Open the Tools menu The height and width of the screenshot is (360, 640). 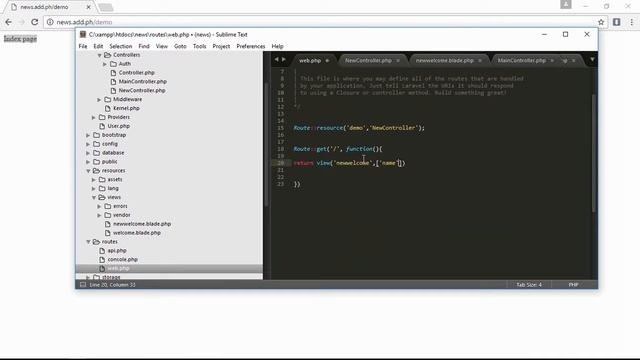tap(200, 46)
